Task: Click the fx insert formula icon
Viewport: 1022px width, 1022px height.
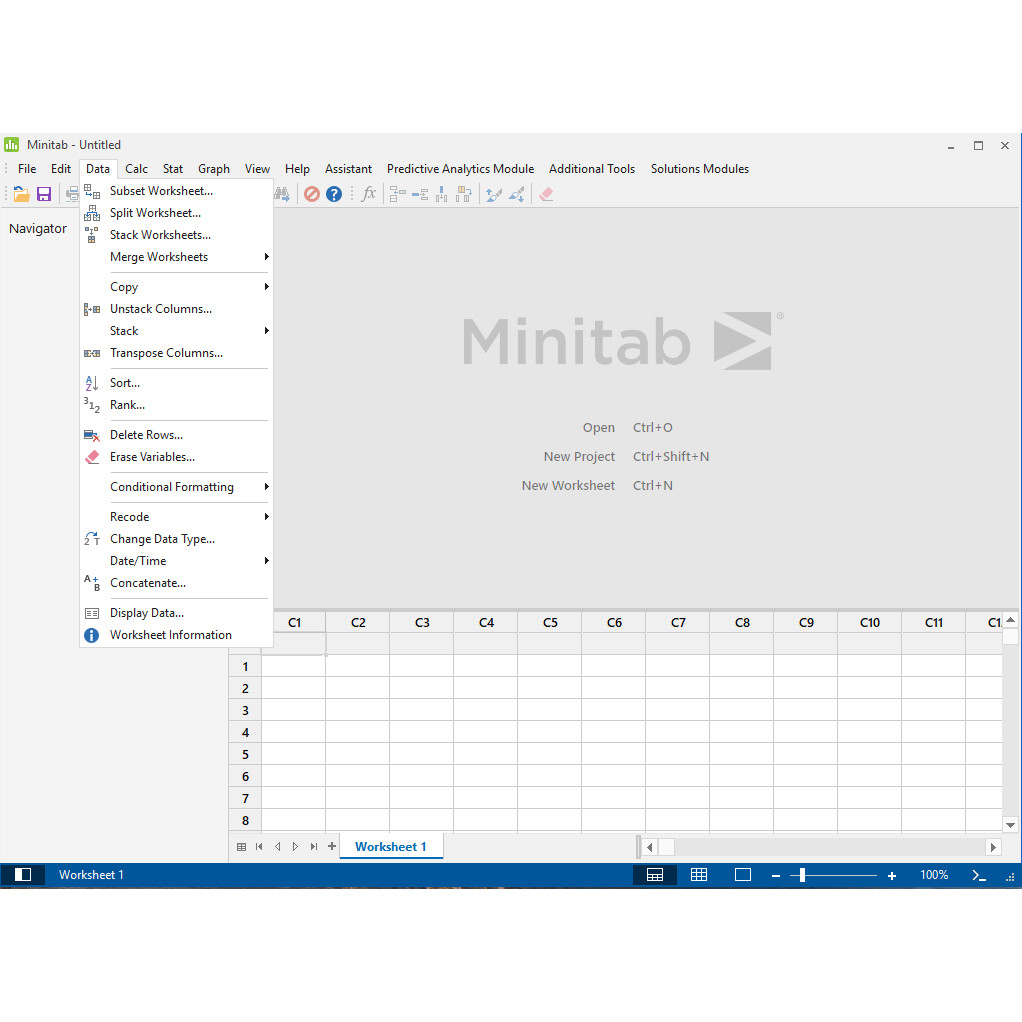Action: pos(368,194)
